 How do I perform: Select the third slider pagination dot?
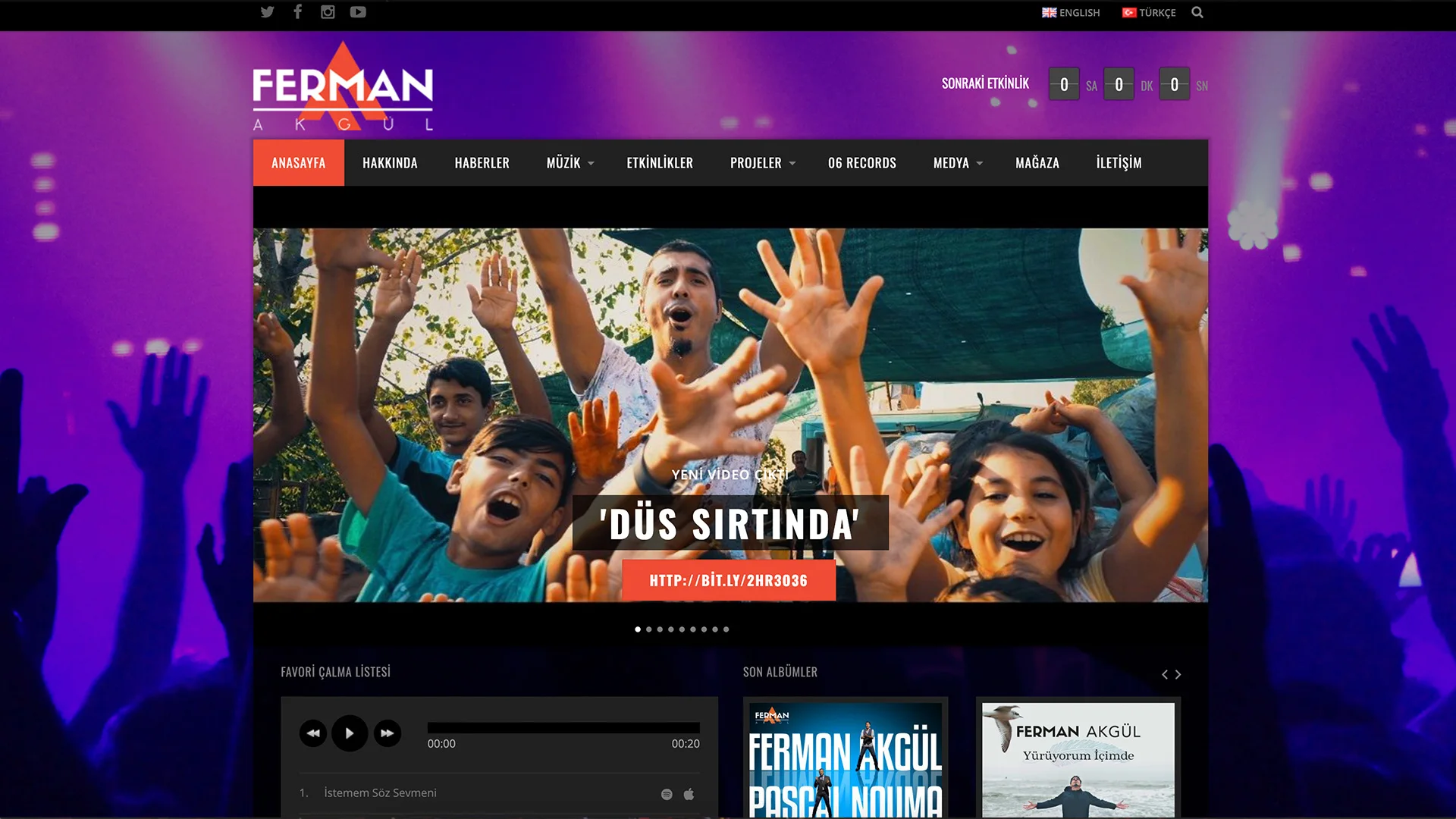660,629
